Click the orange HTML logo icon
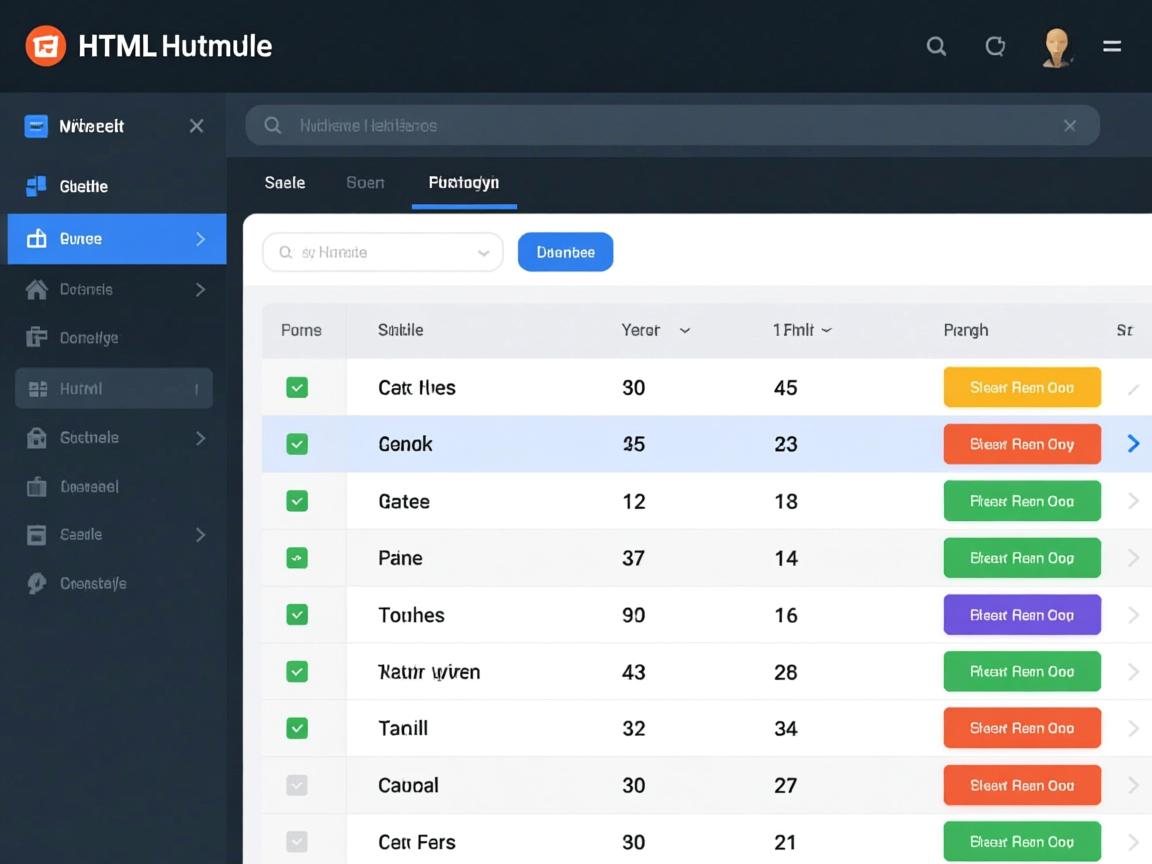The height and width of the screenshot is (864, 1152). pos(46,46)
